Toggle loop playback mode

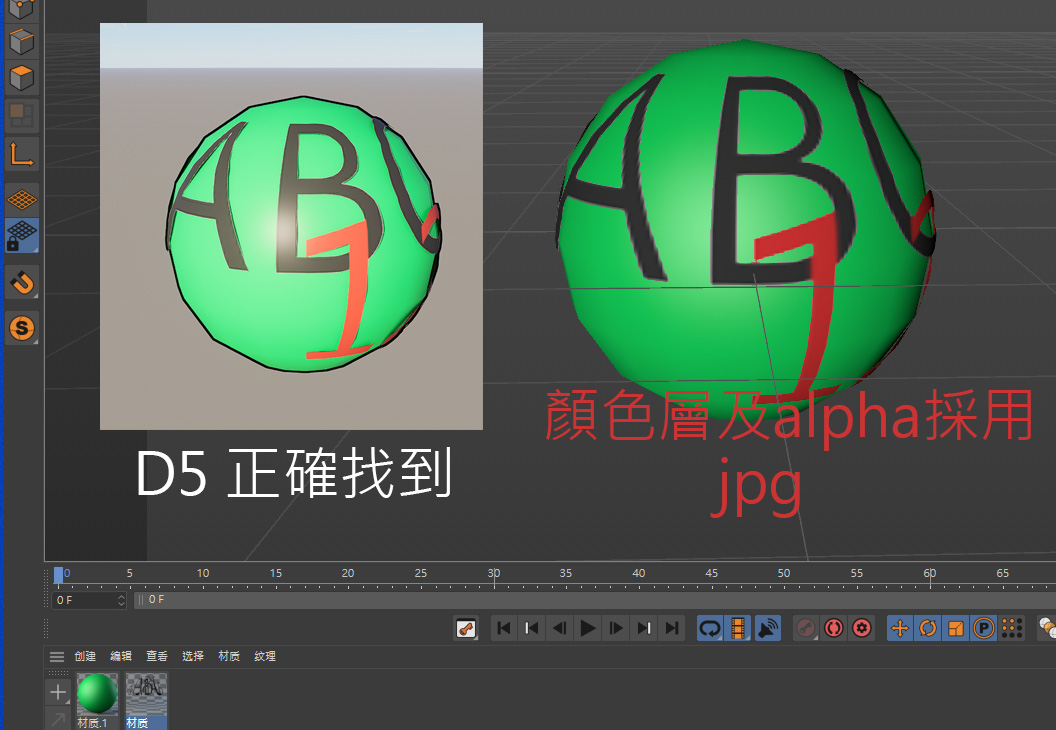(710, 628)
